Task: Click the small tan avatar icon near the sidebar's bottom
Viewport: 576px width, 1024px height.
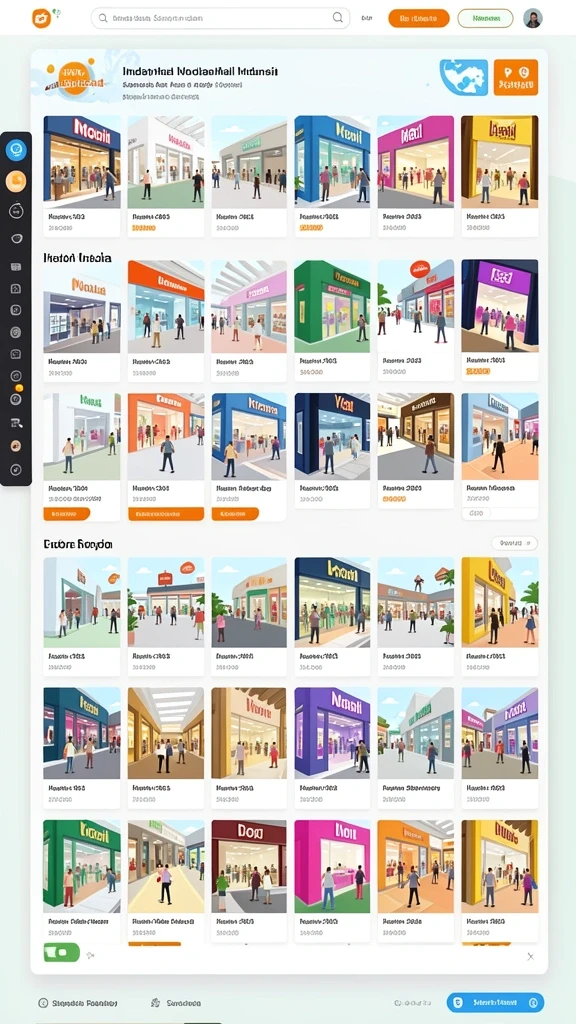Action: coord(16,446)
